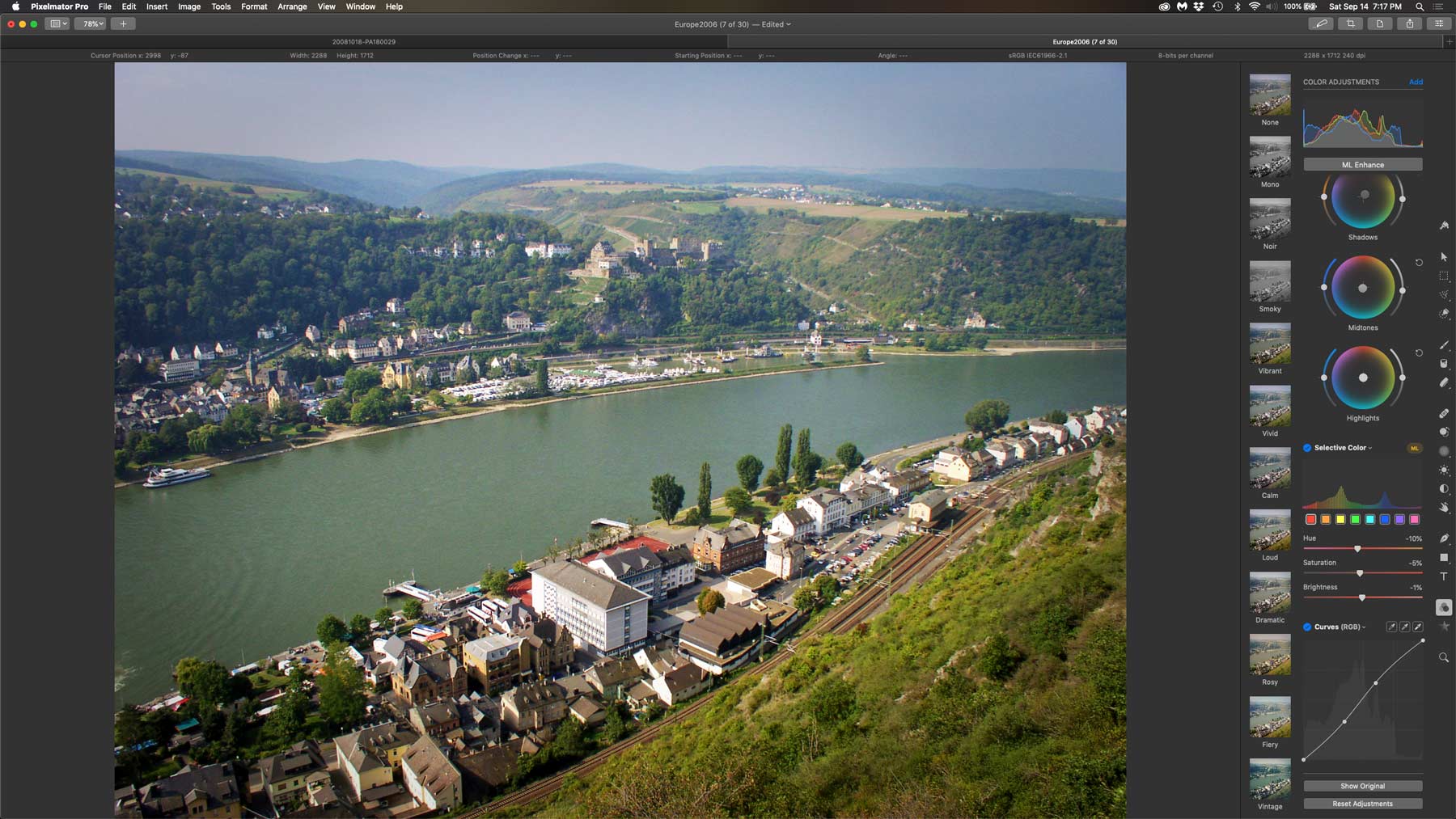Open Spotlight search in menu bar
Viewport: 1456px width, 819px height.
(1420, 6)
